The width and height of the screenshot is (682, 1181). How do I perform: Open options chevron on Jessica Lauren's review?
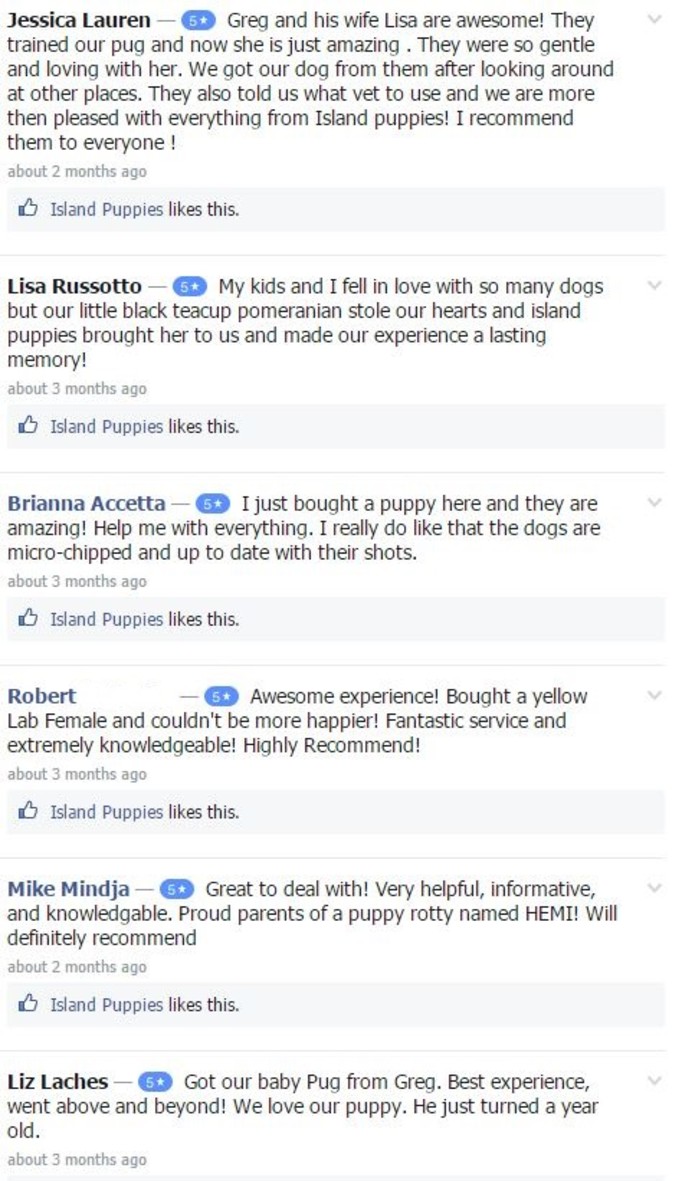pyautogui.click(x=654, y=20)
